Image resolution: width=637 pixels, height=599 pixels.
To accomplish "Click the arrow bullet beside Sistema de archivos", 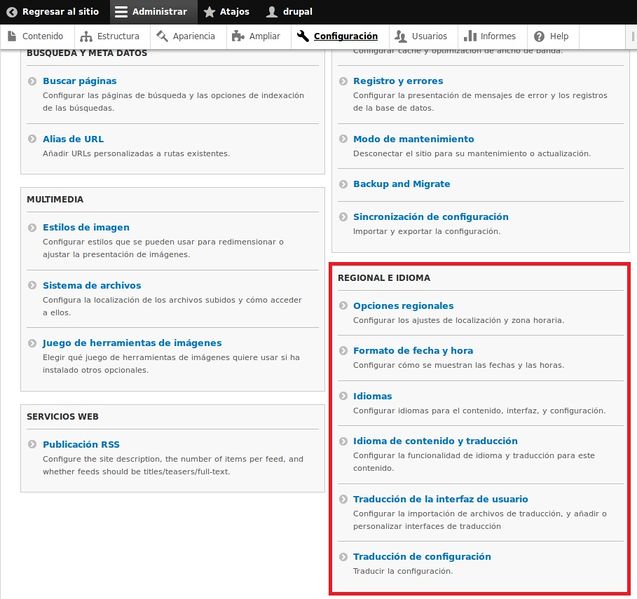I will pos(32,285).
